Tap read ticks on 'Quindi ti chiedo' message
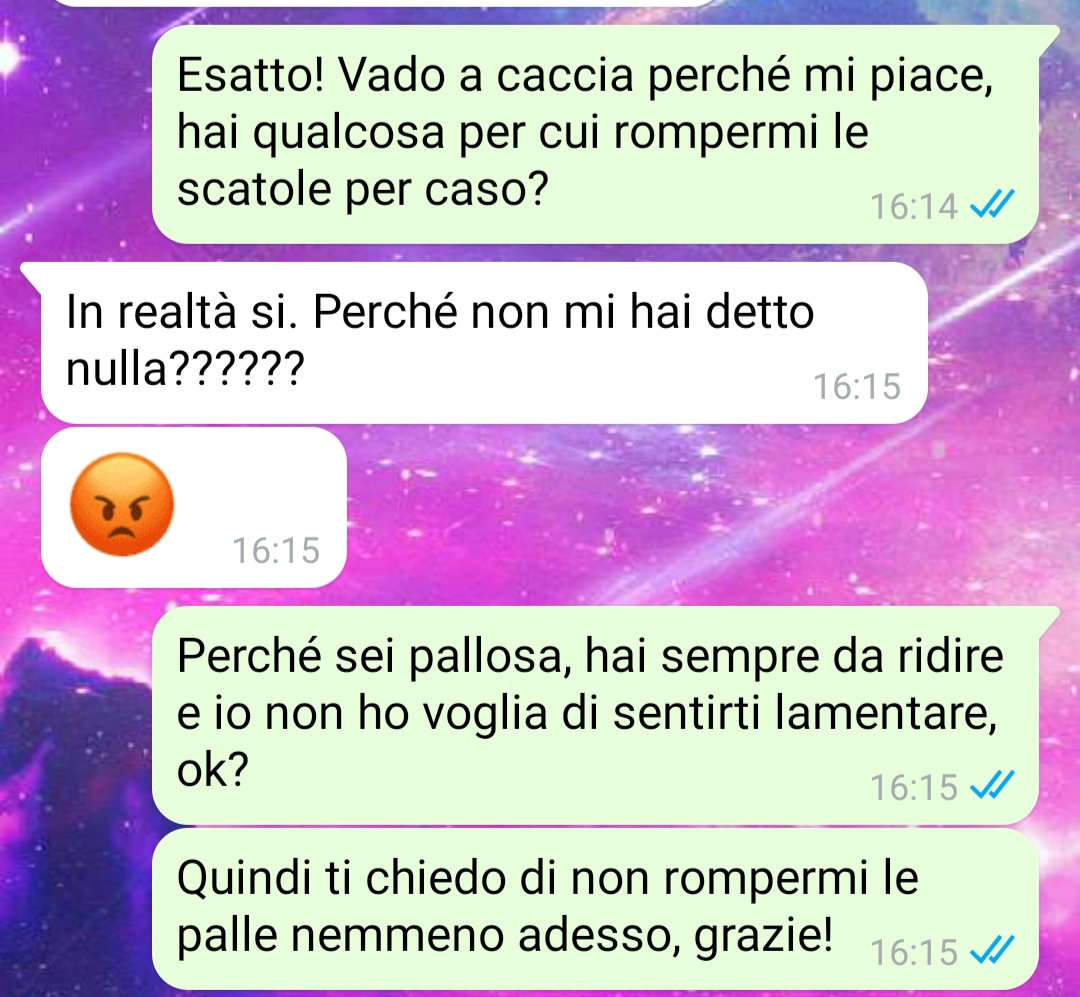The width and height of the screenshot is (1080, 997). click(992, 952)
